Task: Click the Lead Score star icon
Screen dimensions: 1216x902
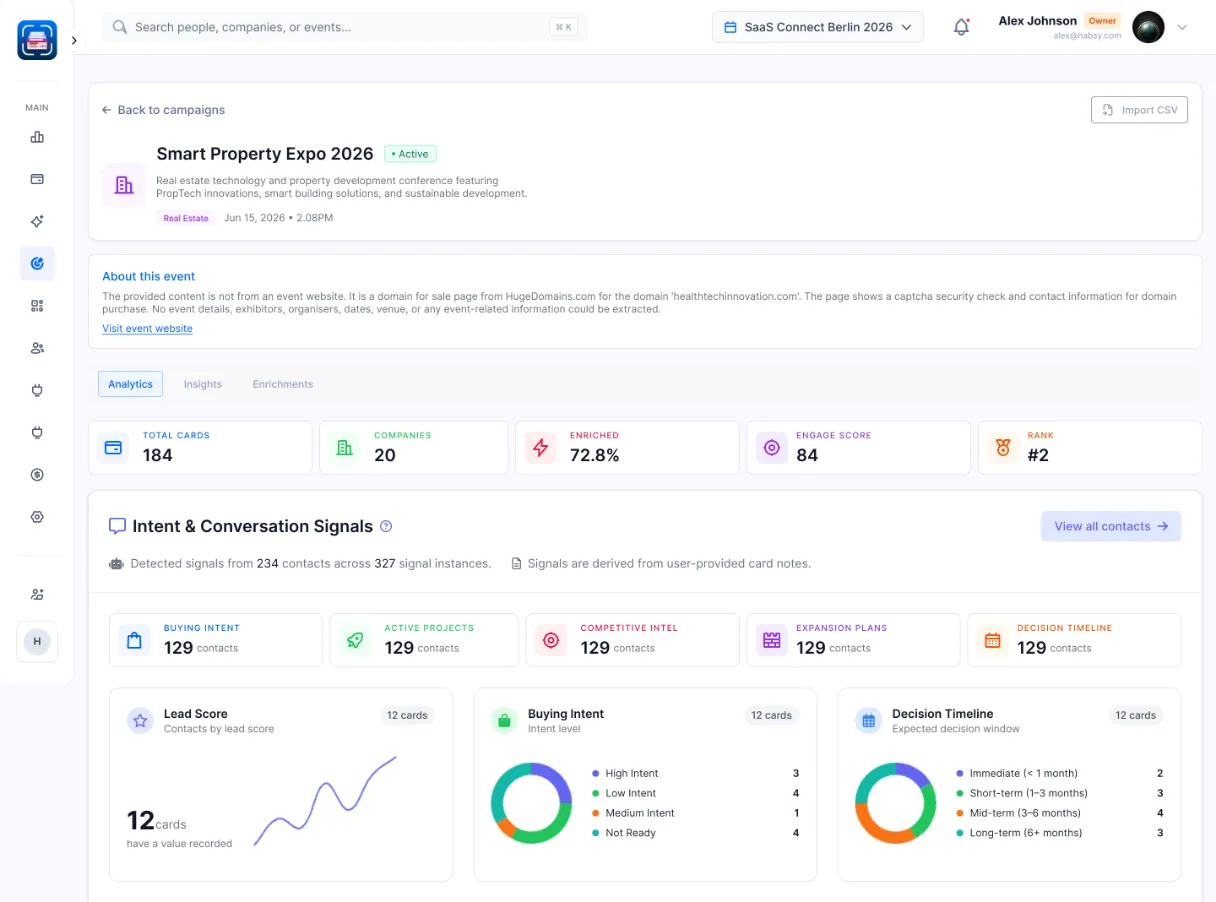Action: 141,720
